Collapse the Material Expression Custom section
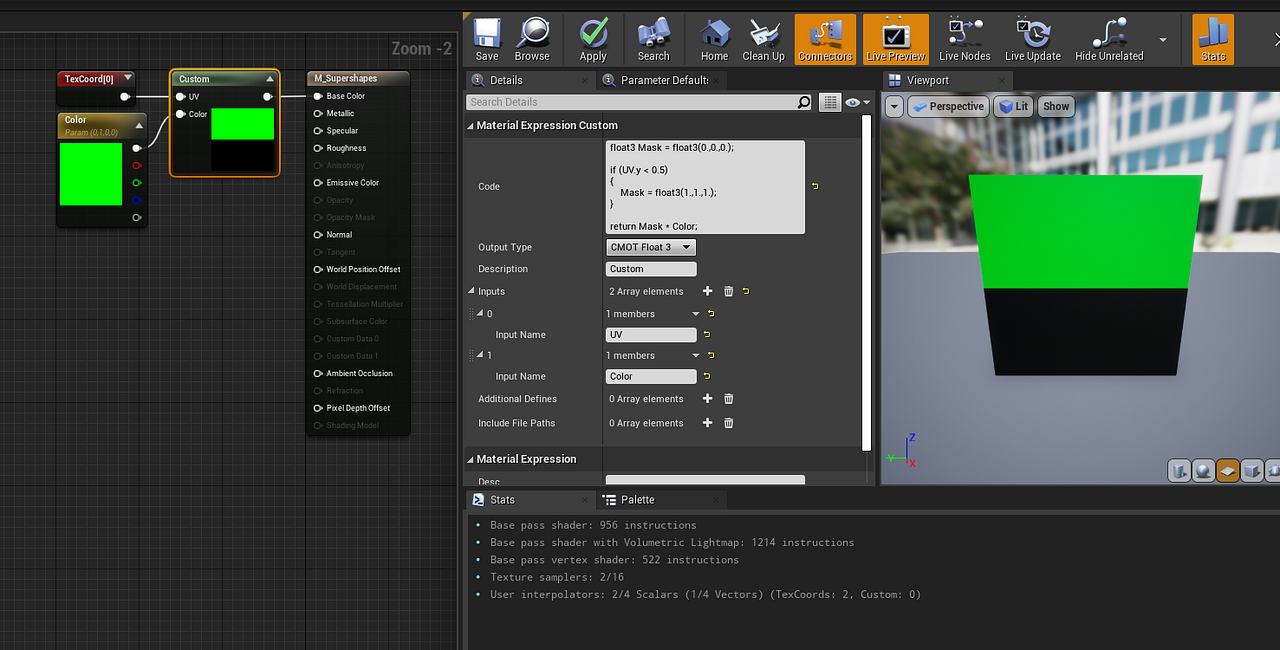The height and width of the screenshot is (650, 1280). tap(470, 126)
